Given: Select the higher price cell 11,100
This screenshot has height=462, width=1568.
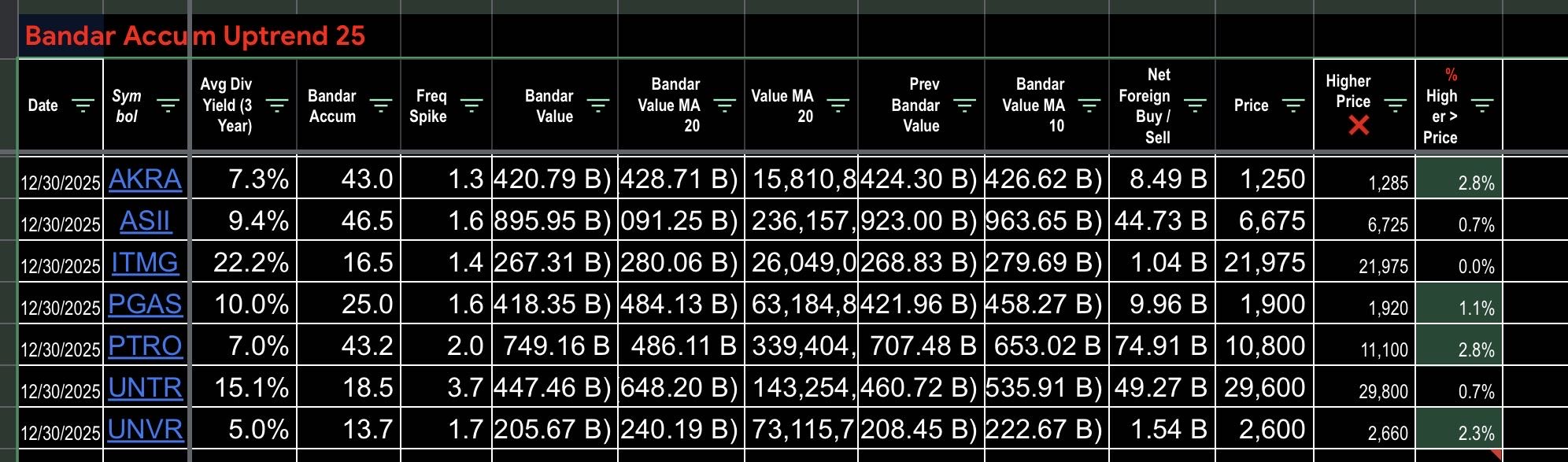Looking at the screenshot, I should [x=1364, y=346].
